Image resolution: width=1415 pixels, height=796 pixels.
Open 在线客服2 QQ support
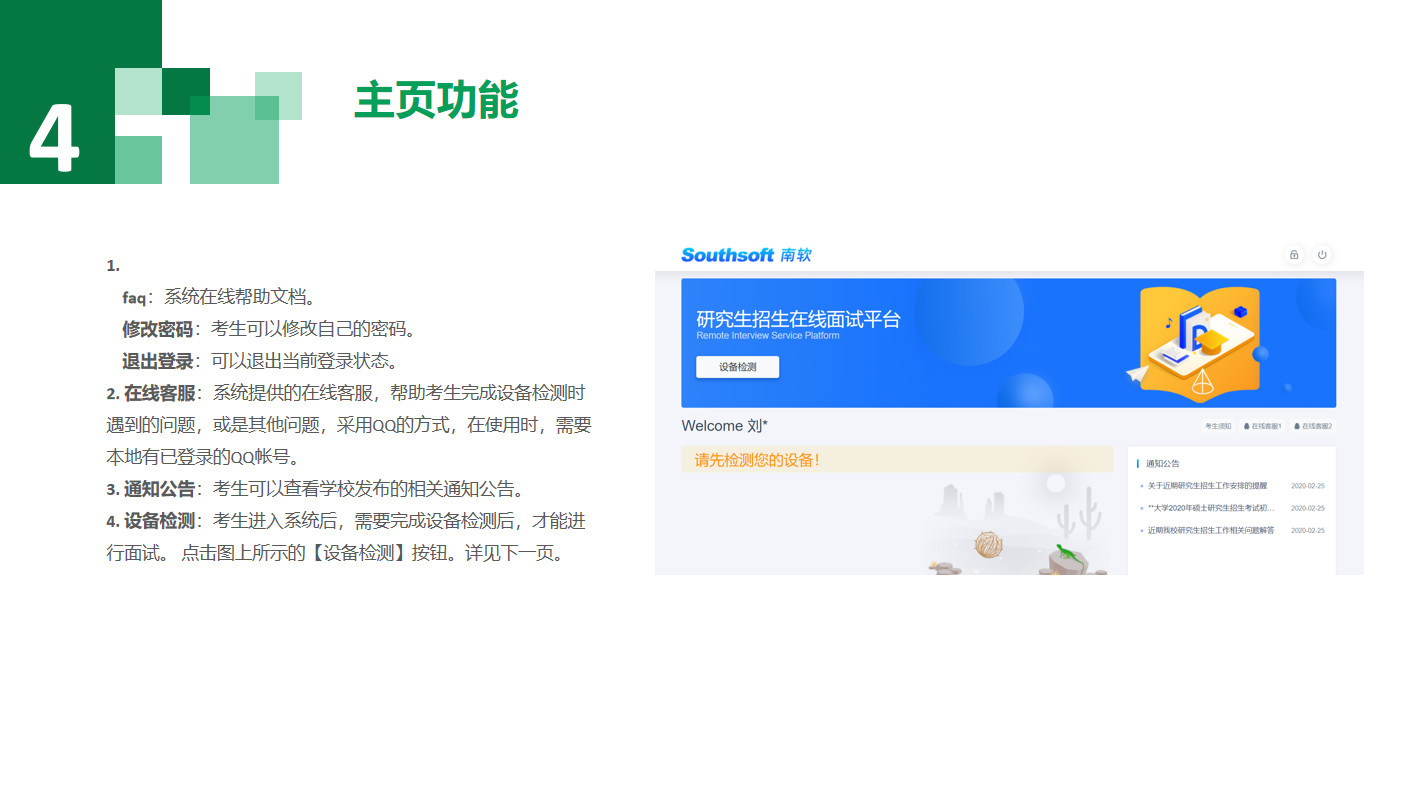pyautogui.click(x=1313, y=426)
